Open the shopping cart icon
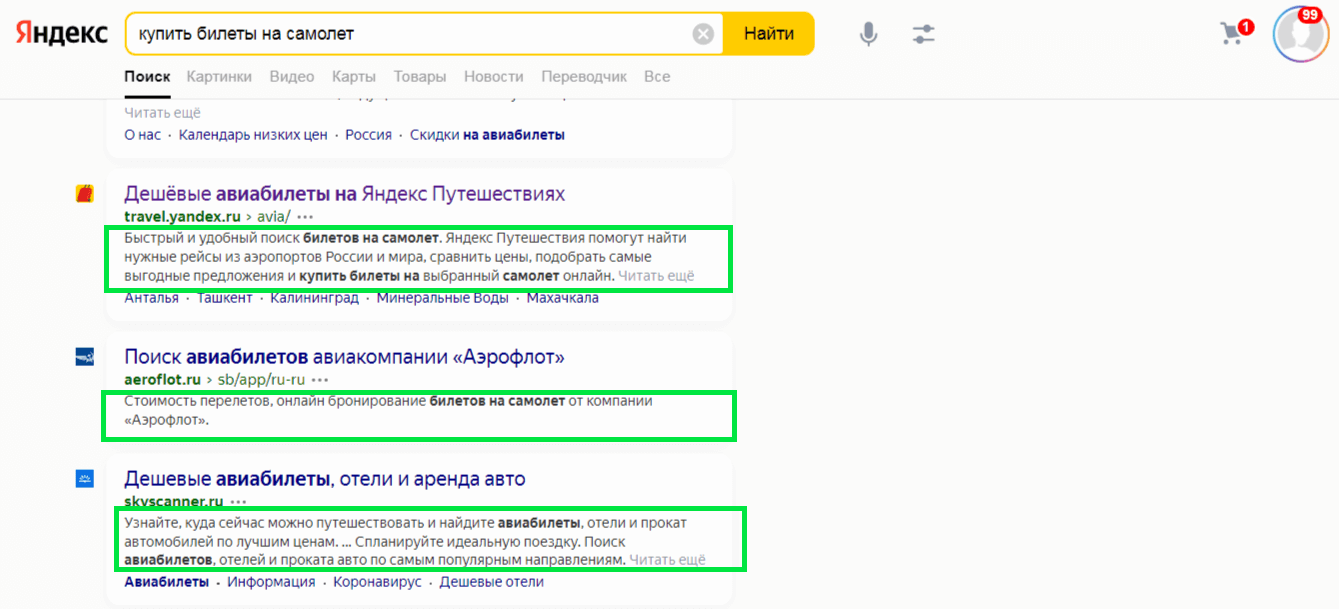Screen dimensions: 1339x609 (1232, 34)
